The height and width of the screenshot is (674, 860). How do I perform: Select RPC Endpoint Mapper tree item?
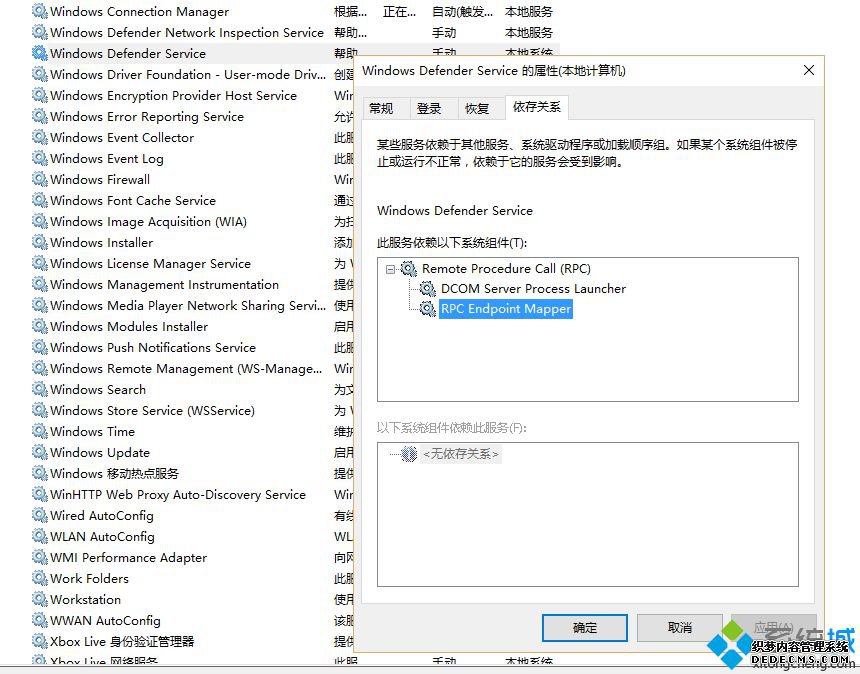point(506,309)
